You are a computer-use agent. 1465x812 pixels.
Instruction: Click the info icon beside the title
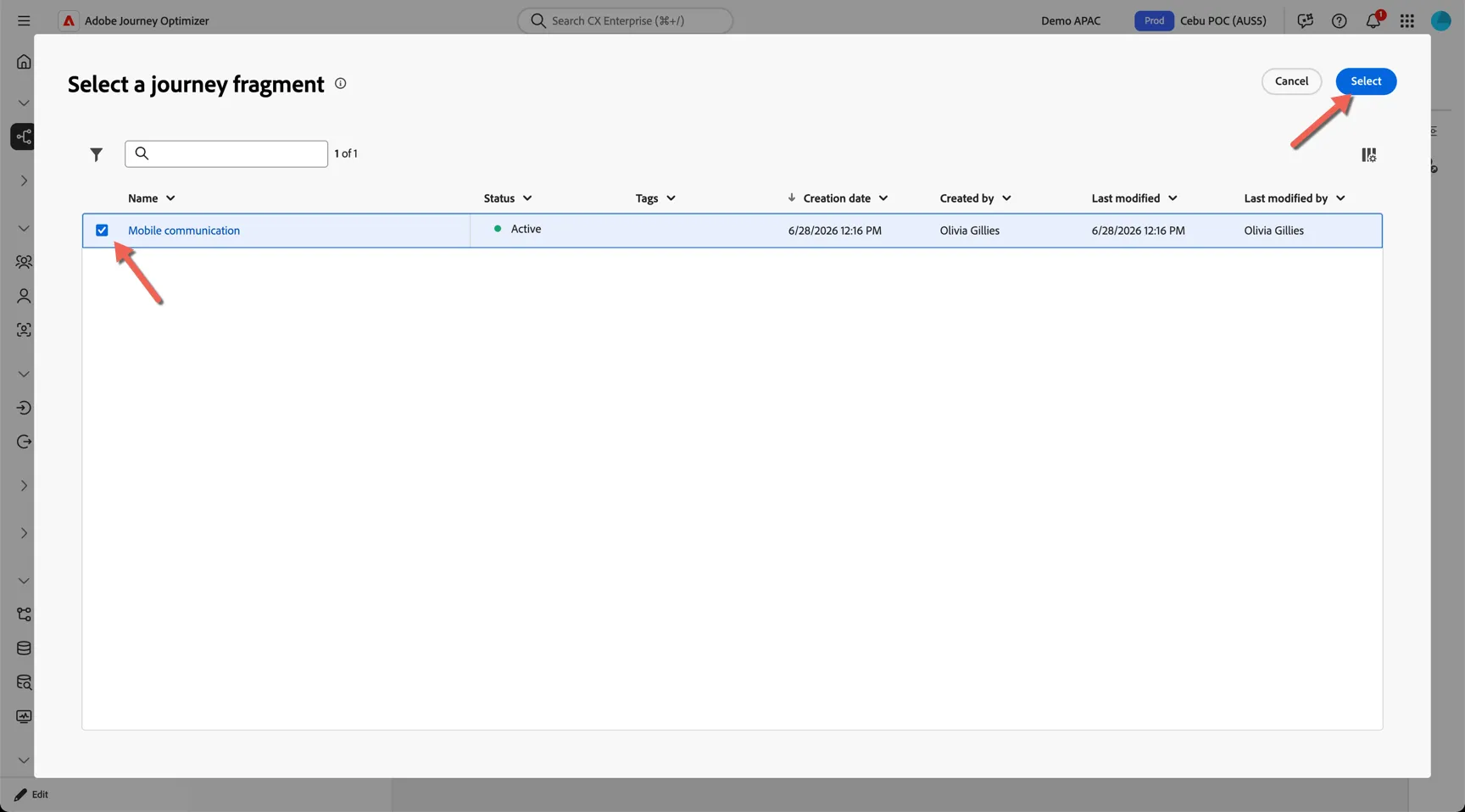point(340,83)
